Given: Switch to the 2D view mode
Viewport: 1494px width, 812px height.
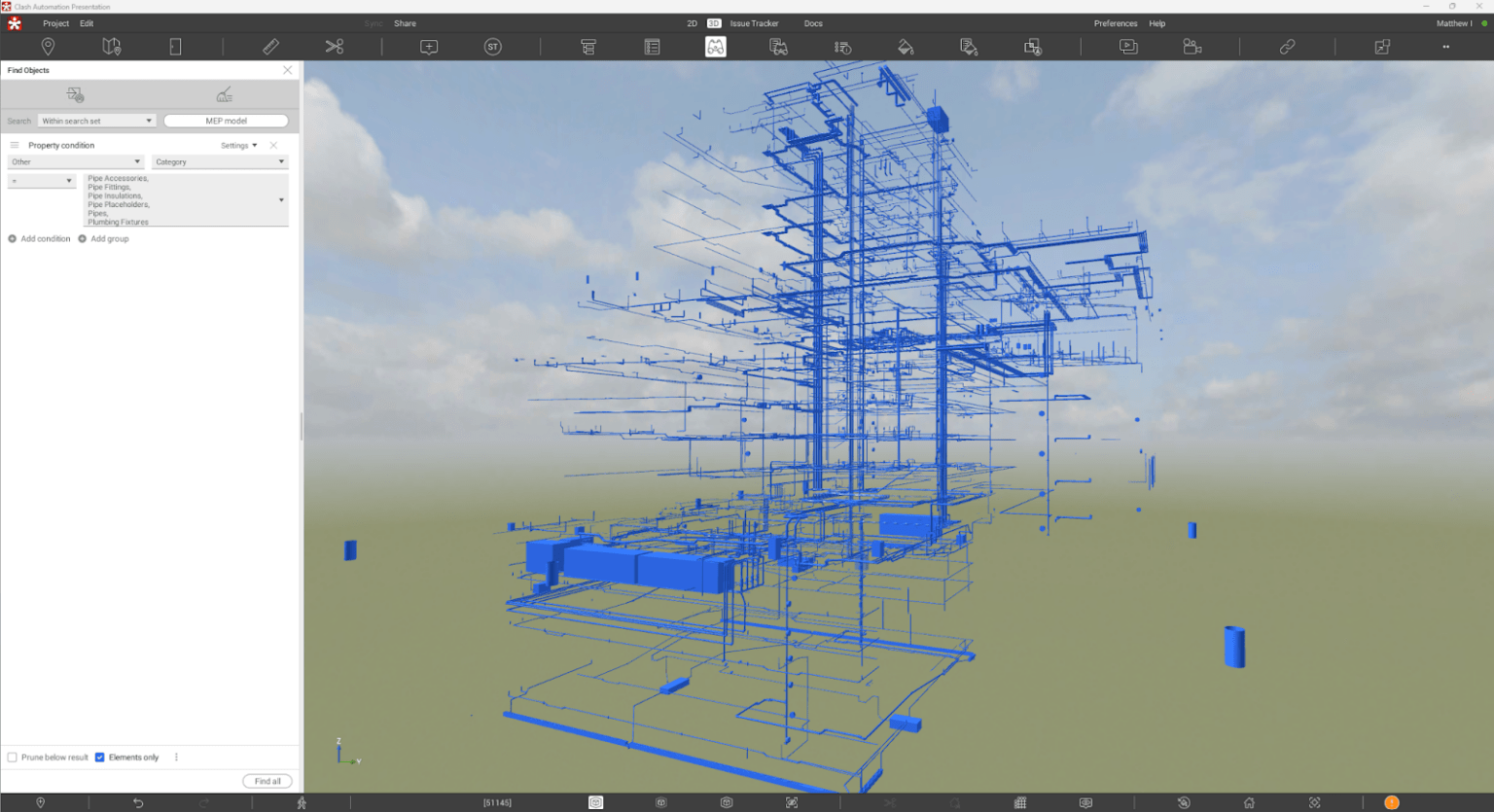Looking at the screenshot, I should (692, 22).
